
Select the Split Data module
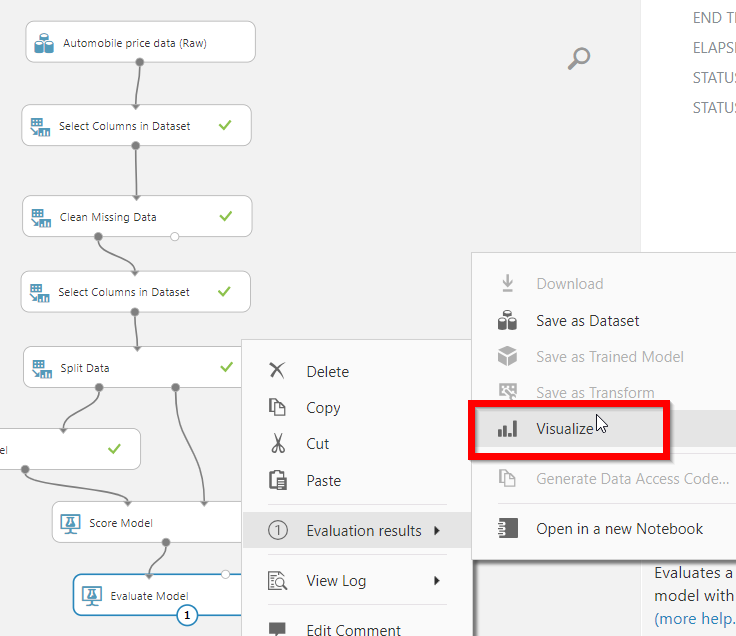[x=133, y=367]
